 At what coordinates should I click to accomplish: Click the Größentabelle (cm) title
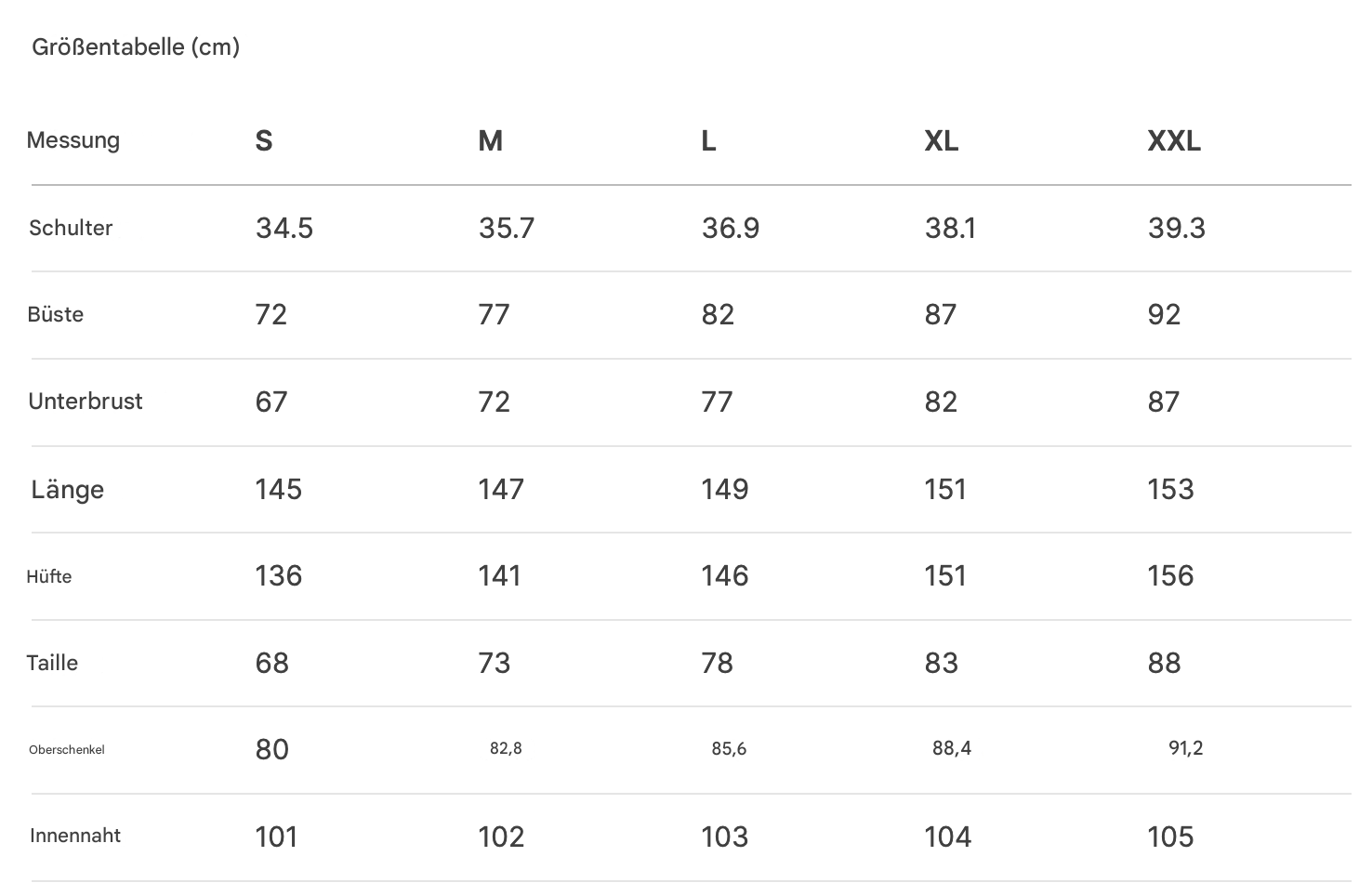point(136,46)
